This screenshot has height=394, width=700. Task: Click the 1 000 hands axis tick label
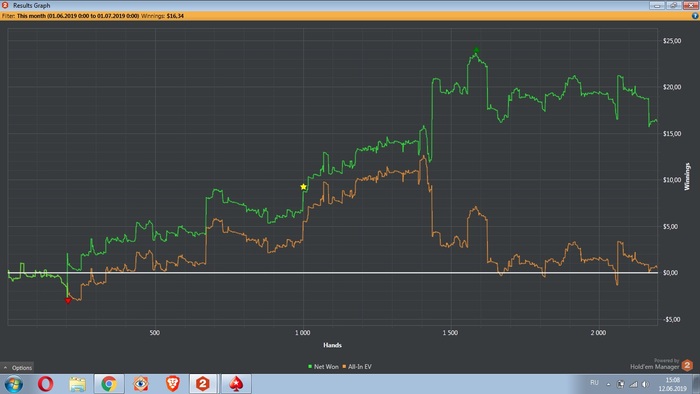tap(302, 333)
